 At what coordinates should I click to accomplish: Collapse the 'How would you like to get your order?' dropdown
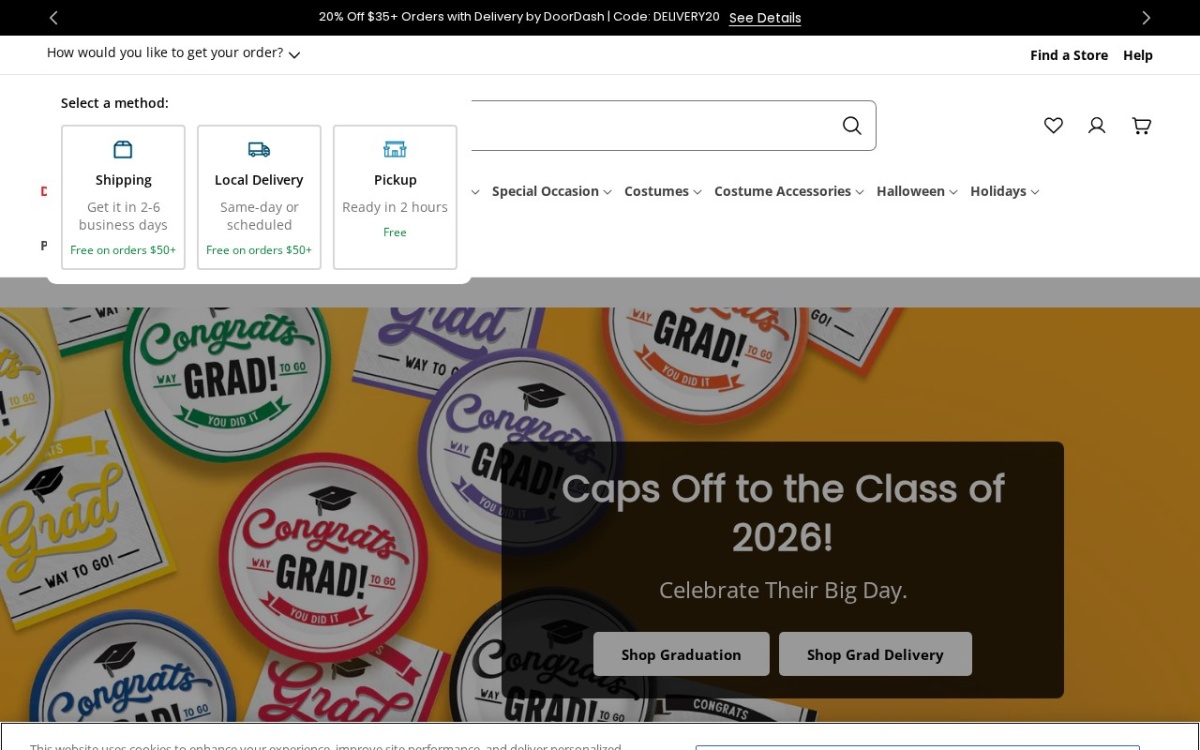173,53
